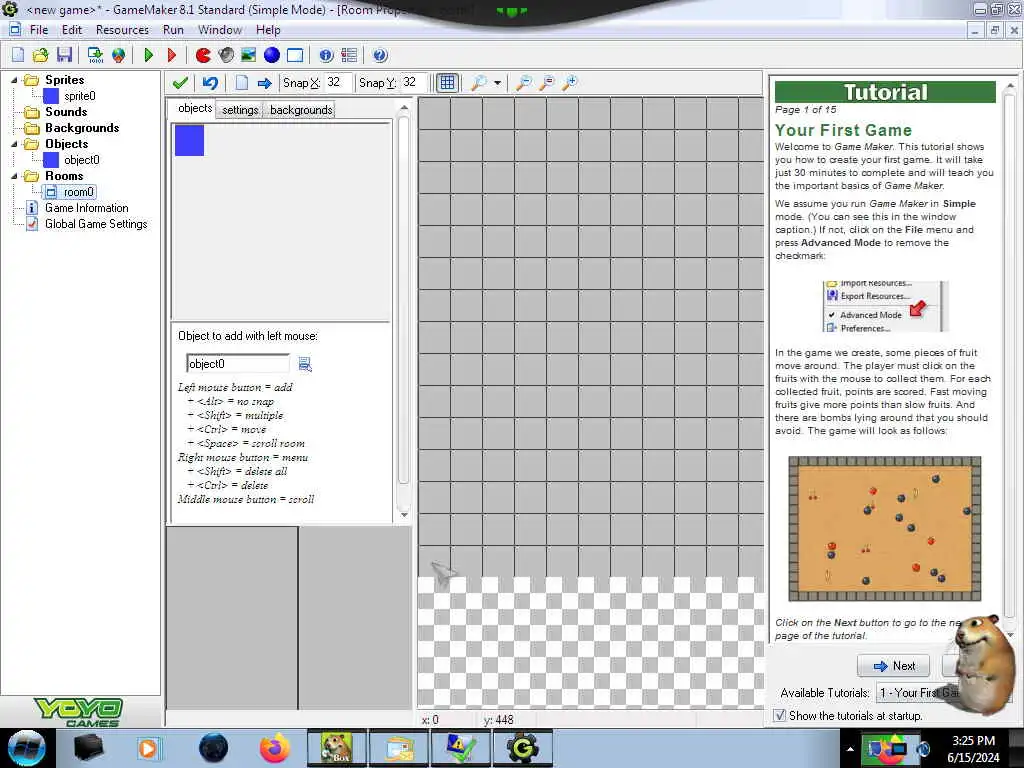Open Global Game Settings toolbar icon
Screen dimensions: 1024x768
click(x=349, y=56)
